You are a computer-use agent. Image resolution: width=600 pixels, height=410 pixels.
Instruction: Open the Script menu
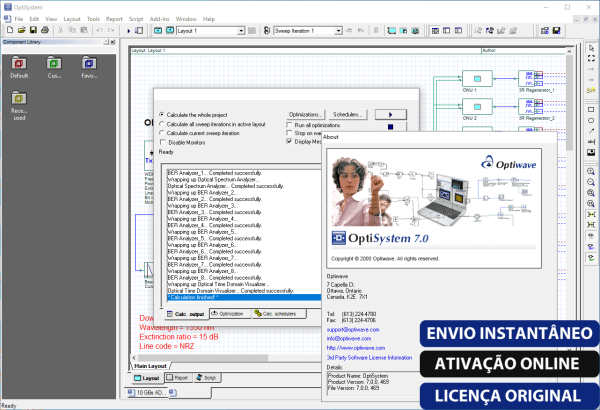136,19
